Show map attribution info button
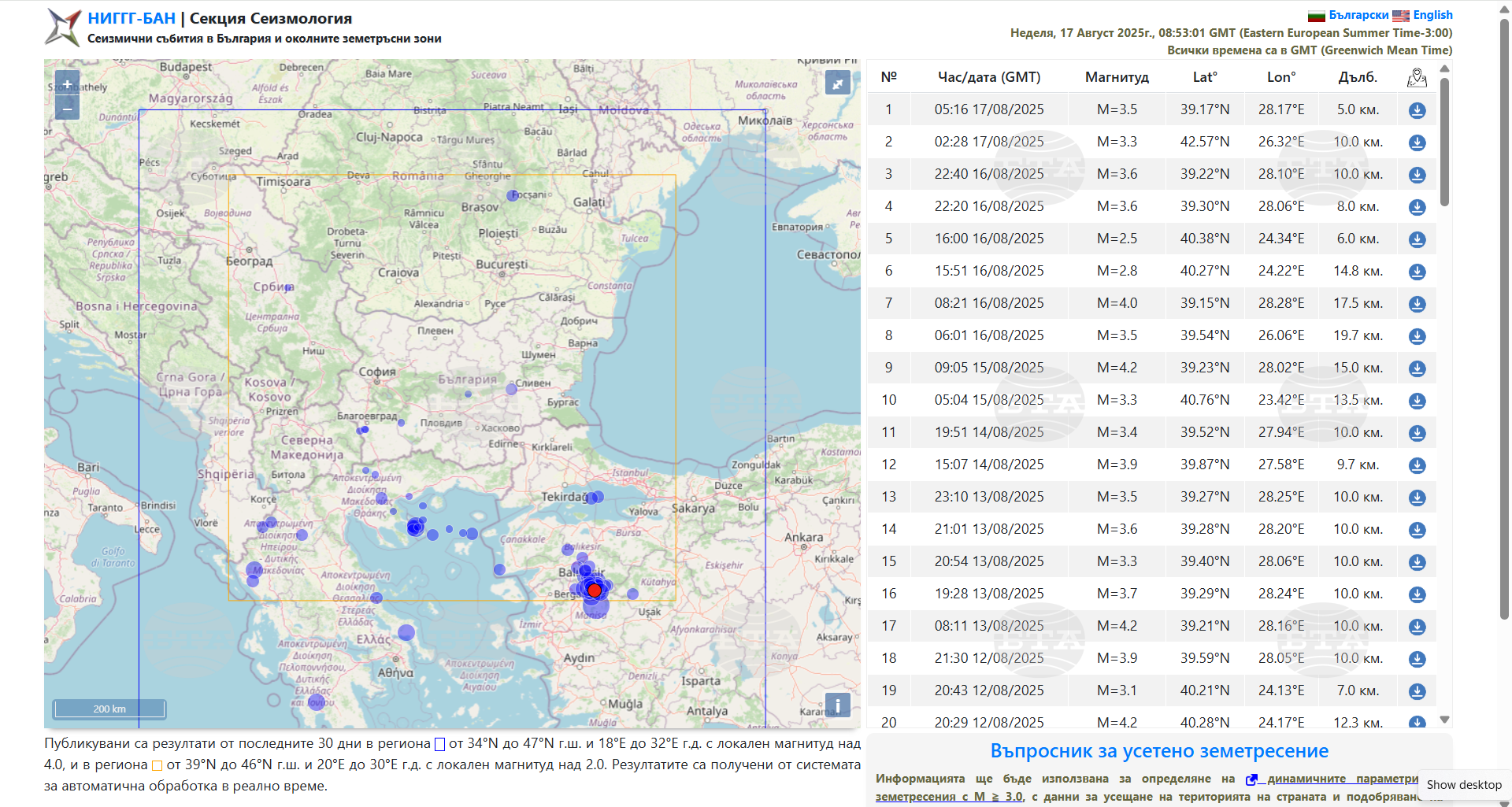 (x=837, y=705)
